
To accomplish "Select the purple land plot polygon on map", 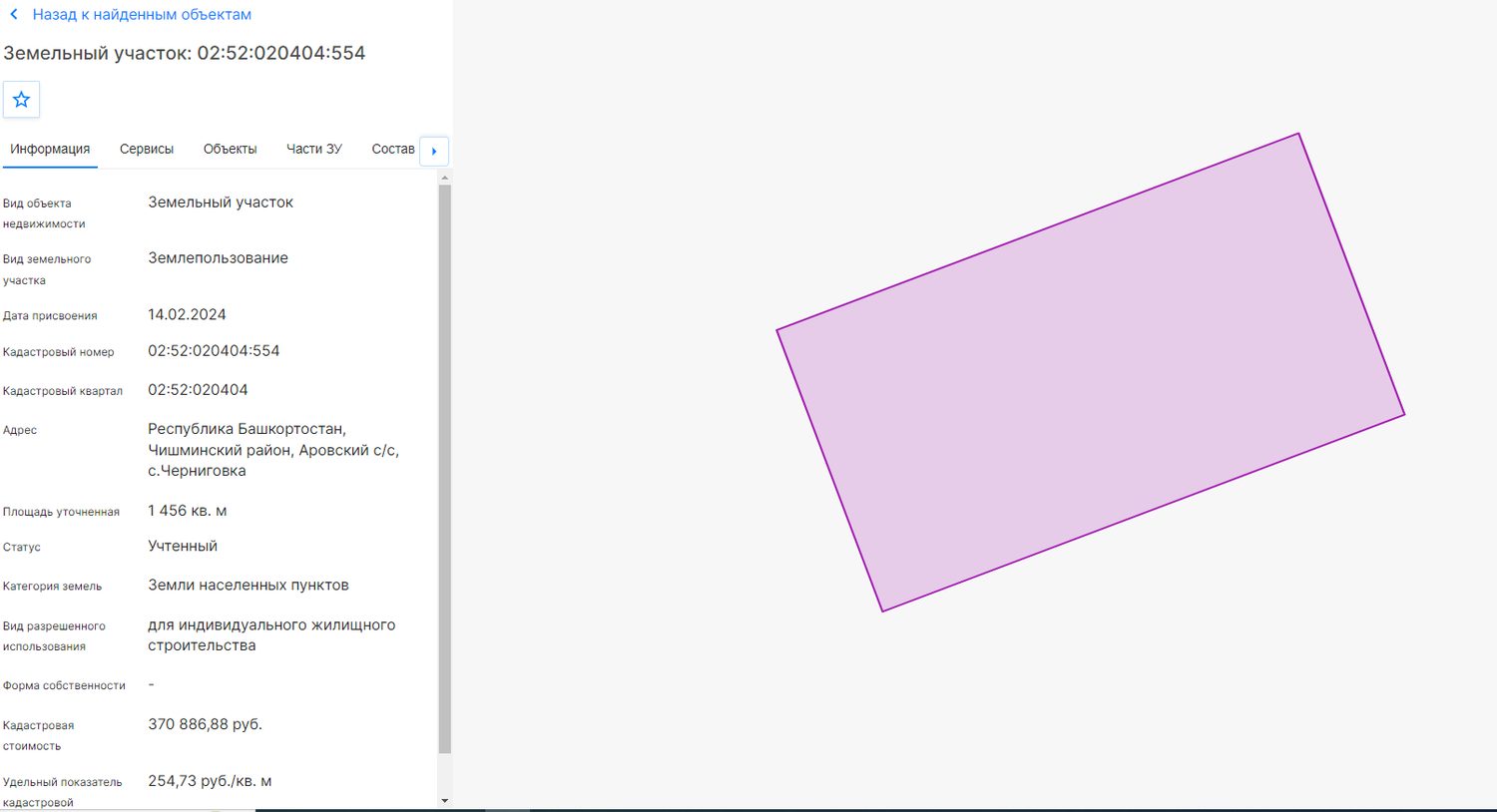I will tap(1090, 372).
